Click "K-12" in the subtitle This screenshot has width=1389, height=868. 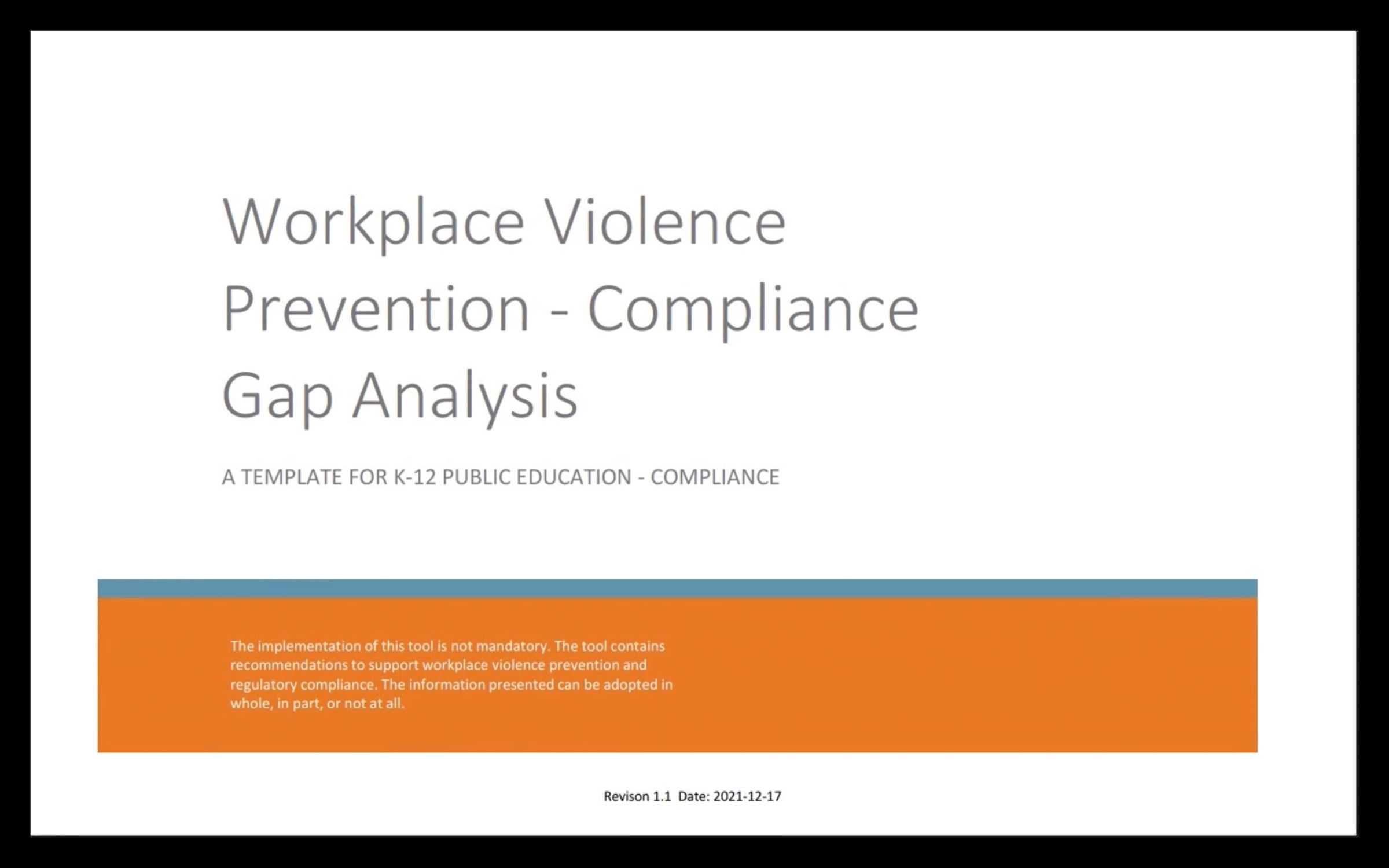[415, 477]
